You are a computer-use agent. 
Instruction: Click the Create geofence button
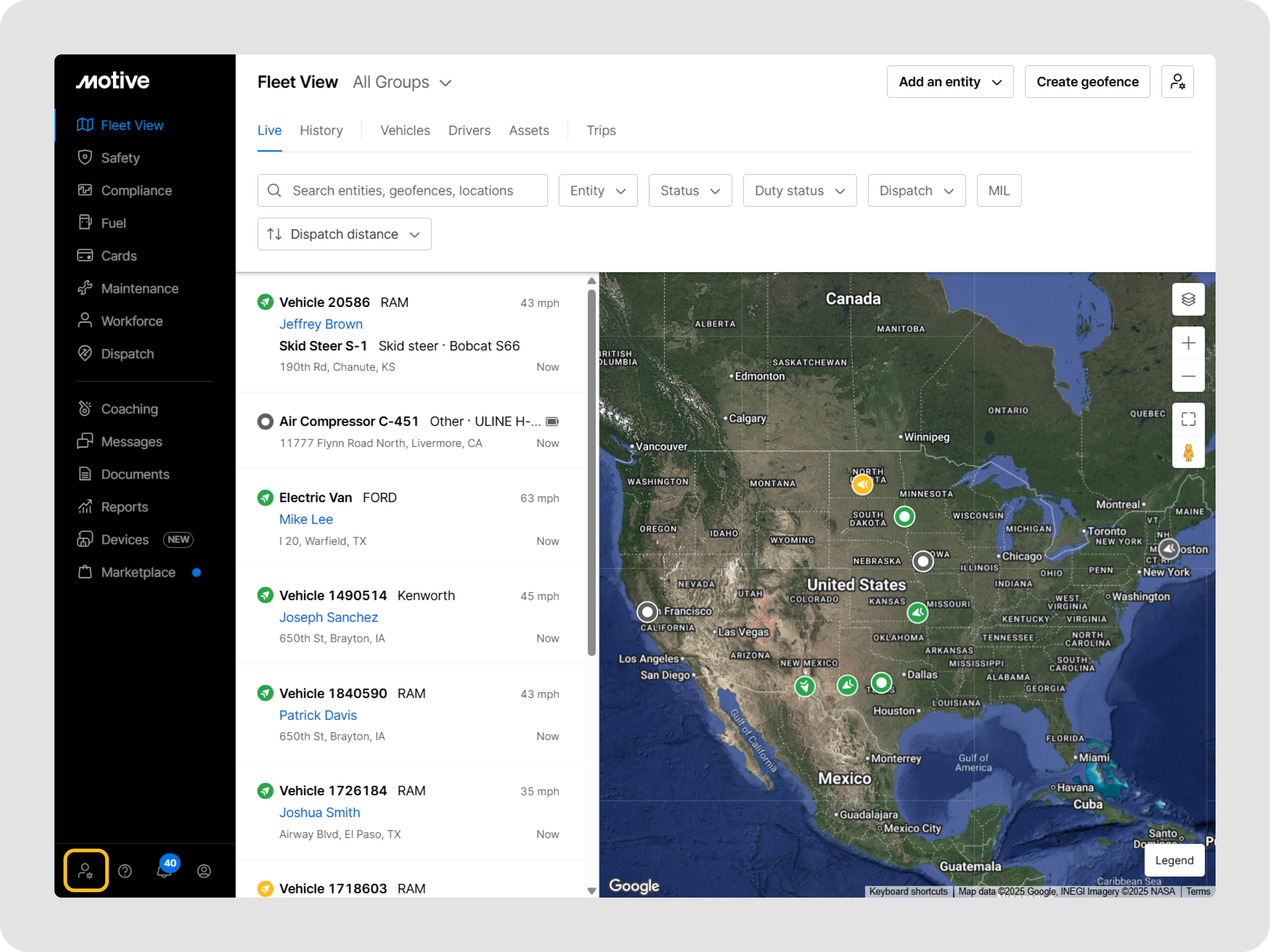coord(1087,82)
